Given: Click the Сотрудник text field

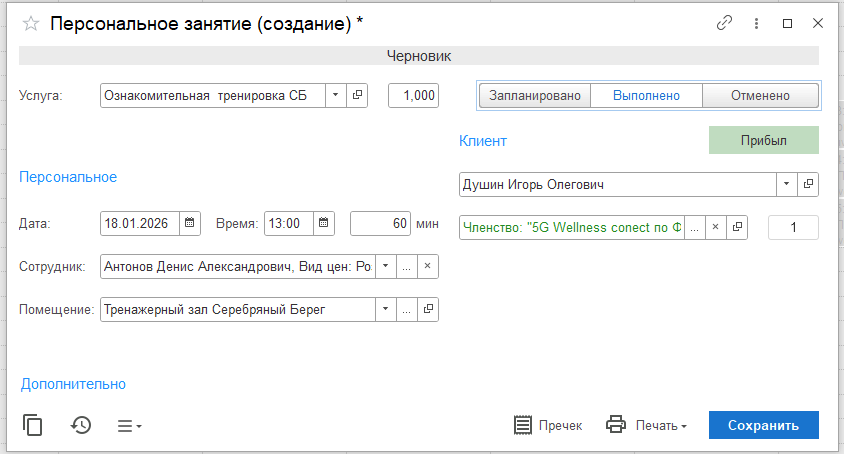Looking at the screenshot, I should click(238, 266).
